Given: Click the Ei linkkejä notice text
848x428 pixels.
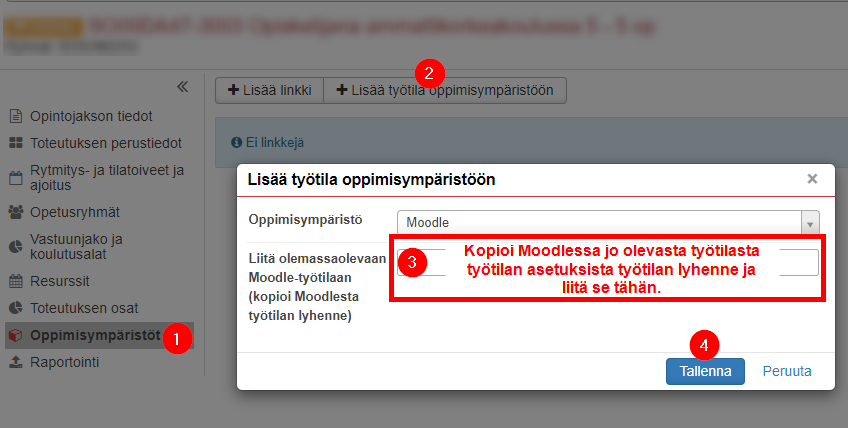Looking at the screenshot, I should click(x=275, y=142).
